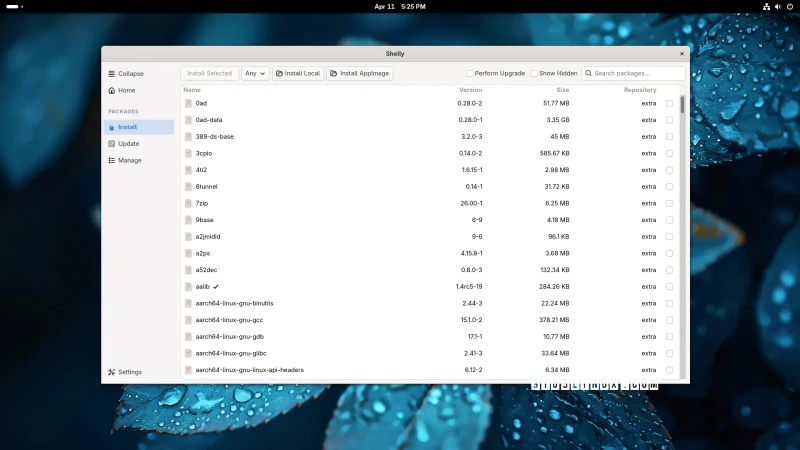This screenshot has width=800, height=450.
Task: Click the Install AppImage button
Action: coord(360,73)
